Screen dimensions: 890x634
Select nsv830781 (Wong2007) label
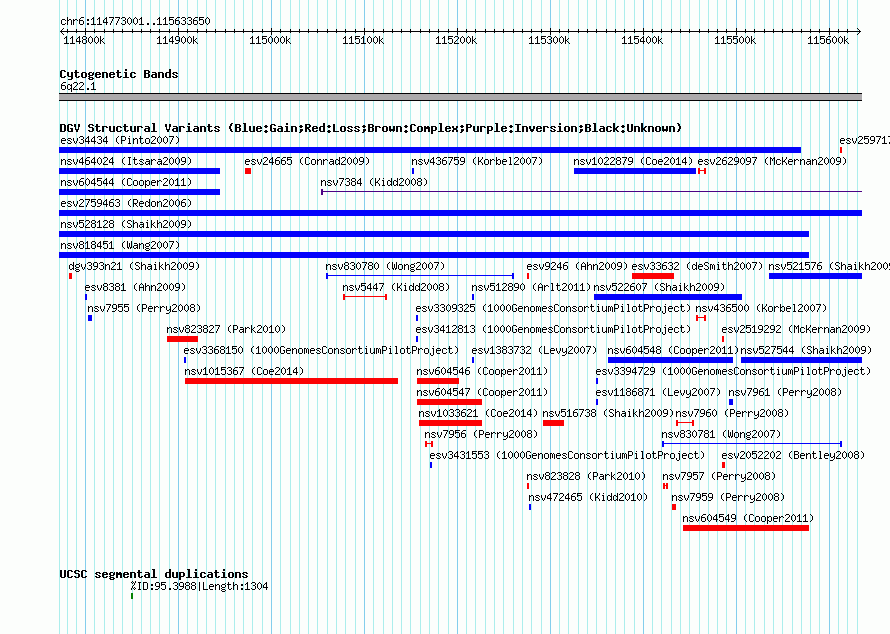pos(721,434)
